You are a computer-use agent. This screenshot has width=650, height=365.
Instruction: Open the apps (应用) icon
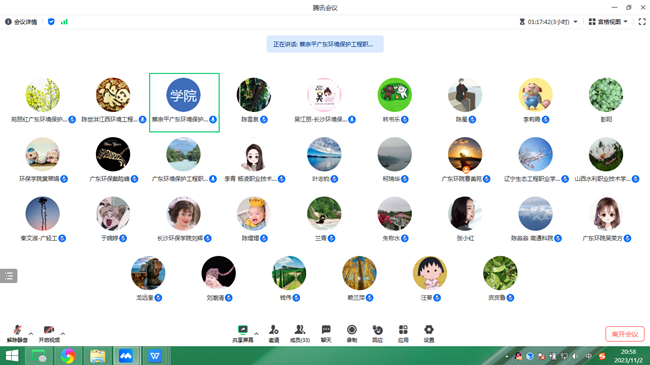point(403,334)
